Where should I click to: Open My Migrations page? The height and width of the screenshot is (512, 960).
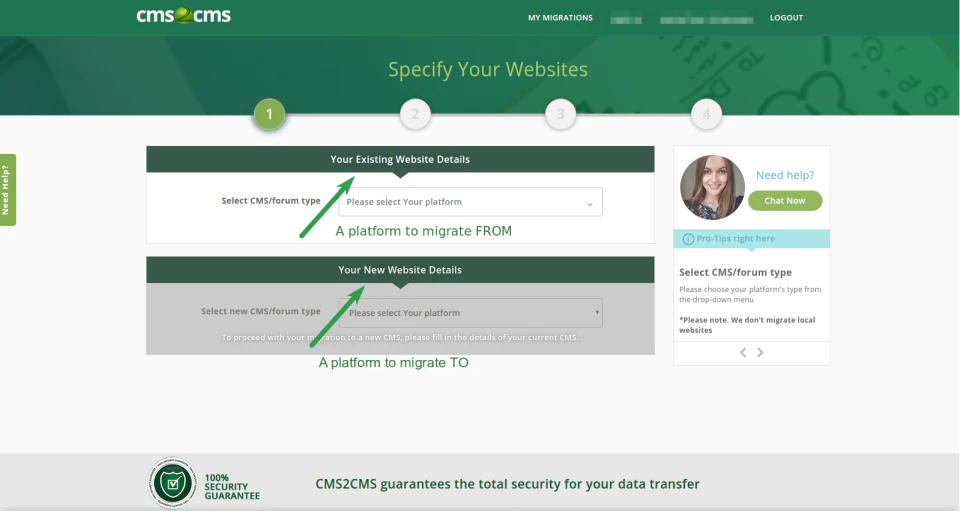click(560, 18)
